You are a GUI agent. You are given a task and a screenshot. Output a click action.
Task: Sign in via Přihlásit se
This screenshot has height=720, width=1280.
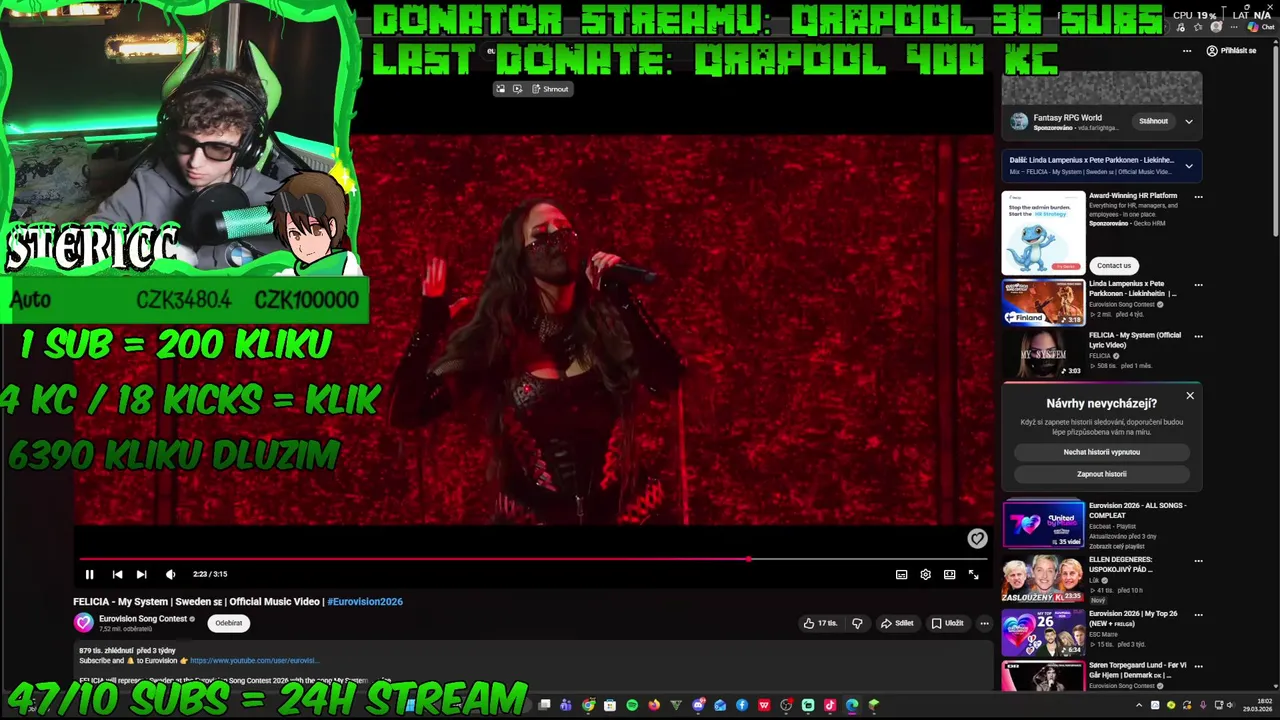tap(1231, 50)
